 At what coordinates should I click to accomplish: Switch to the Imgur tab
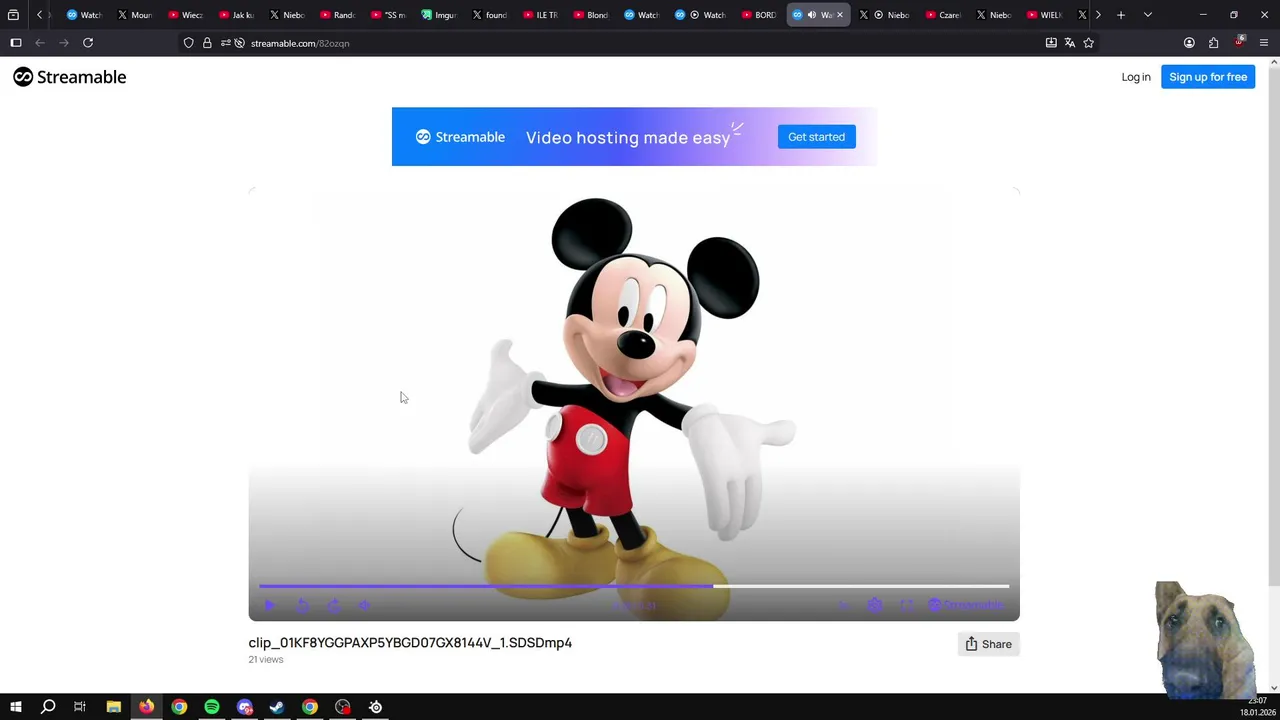pos(438,15)
